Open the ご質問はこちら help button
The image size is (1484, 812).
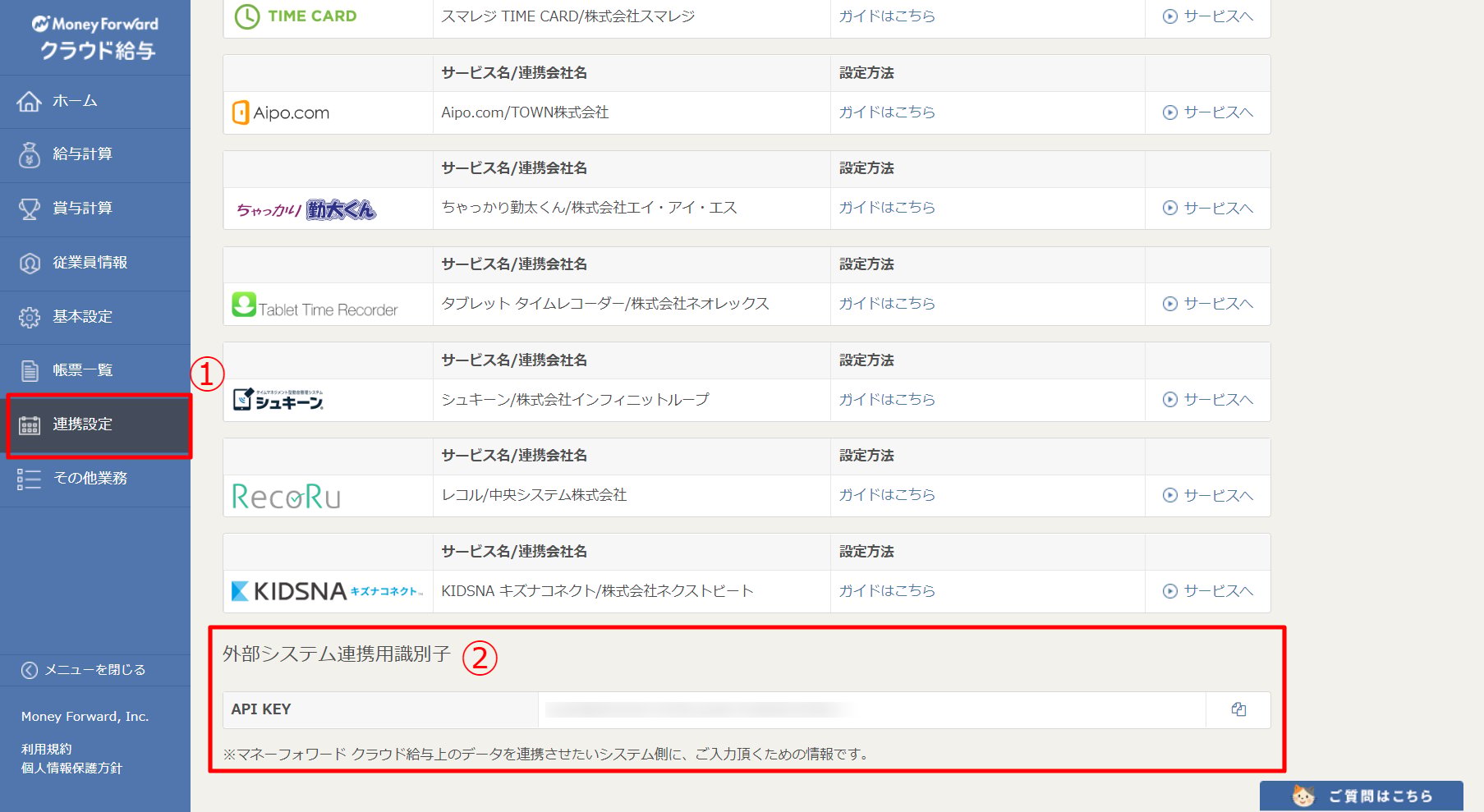[1362, 796]
